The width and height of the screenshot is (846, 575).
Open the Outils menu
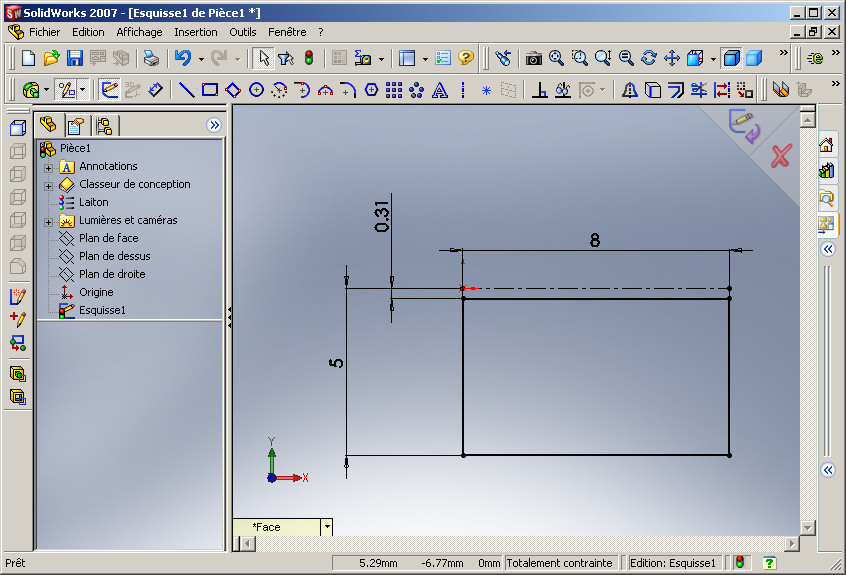click(242, 32)
